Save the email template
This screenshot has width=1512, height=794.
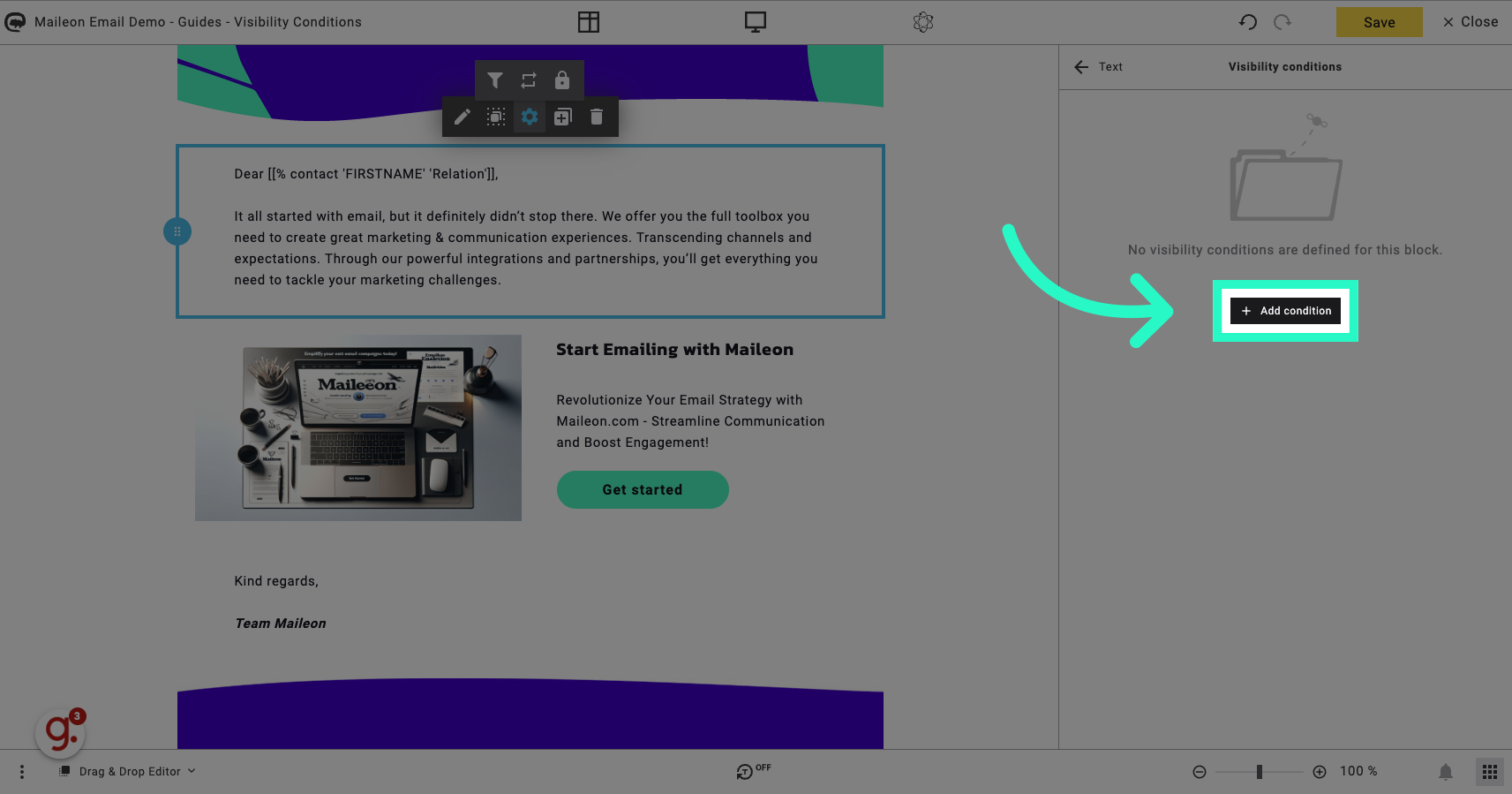(1380, 22)
